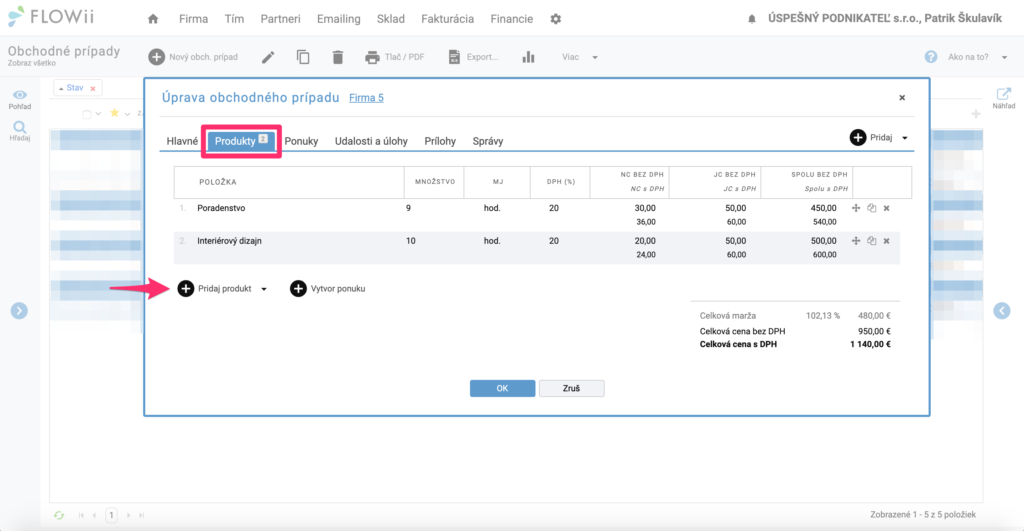Switch to the Hlavné tab

pos(182,141)
